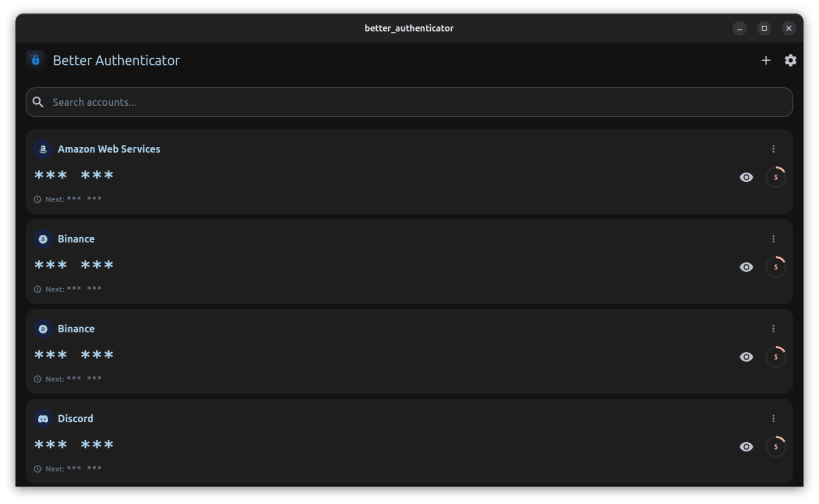Click the Better Authenticator shield logo
819x504 pixels.
(x=36, y=60)
